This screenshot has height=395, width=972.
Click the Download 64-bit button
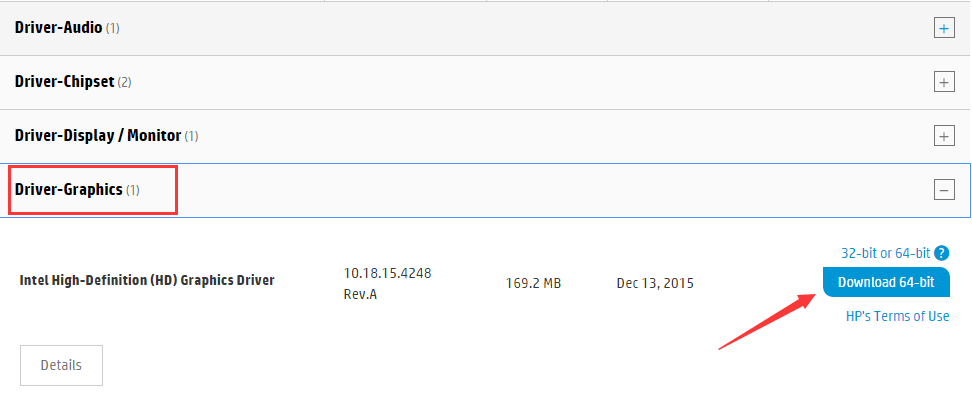point(886,282)
